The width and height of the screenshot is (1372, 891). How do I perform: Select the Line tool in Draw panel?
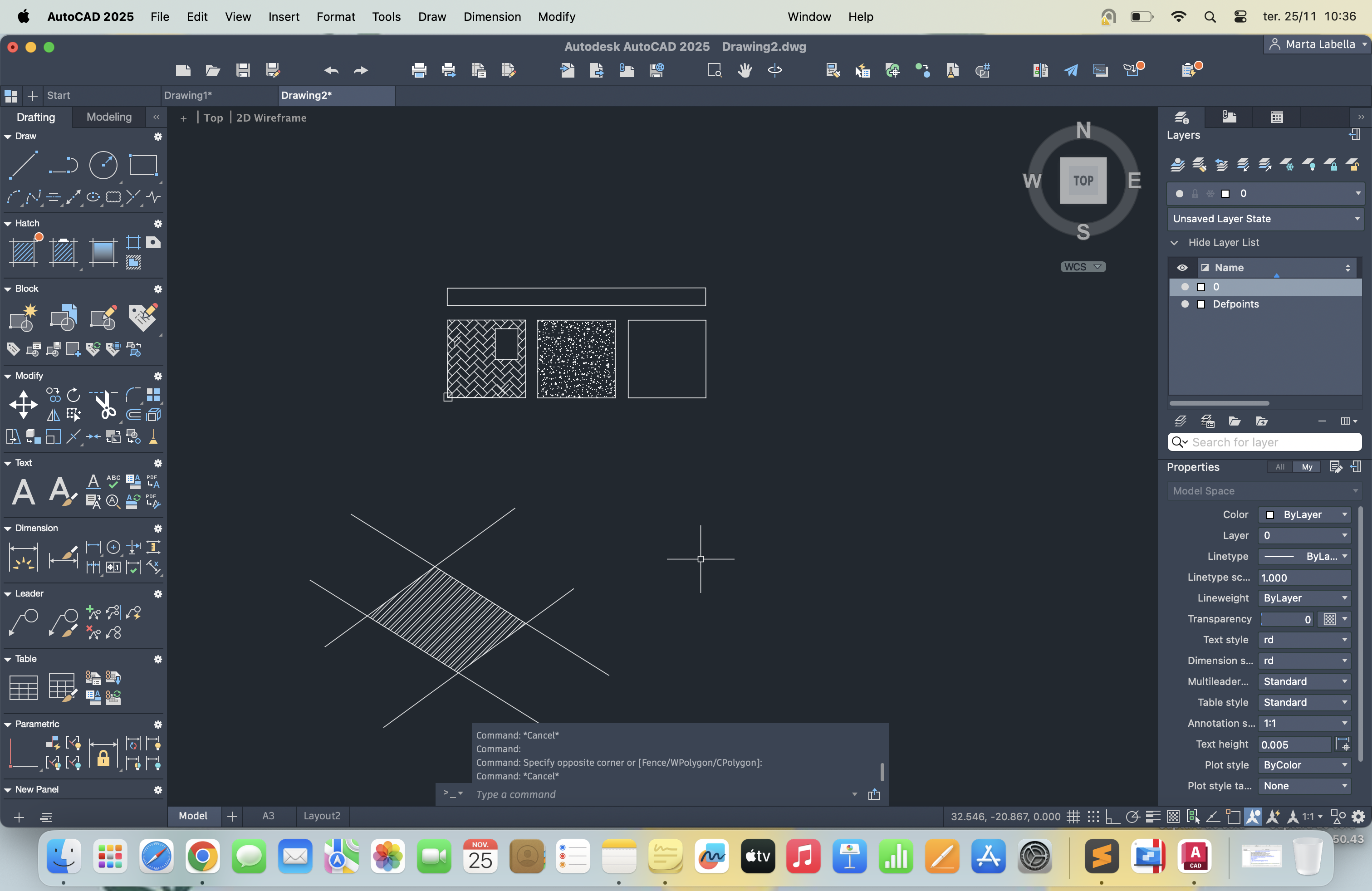pos(23,166)
